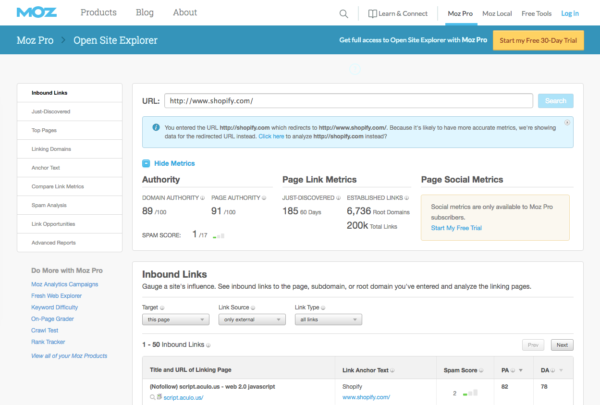Select Compare Link Metrics in sidebar
This screenshot has width=600, height=405.
tap(70, 187)
